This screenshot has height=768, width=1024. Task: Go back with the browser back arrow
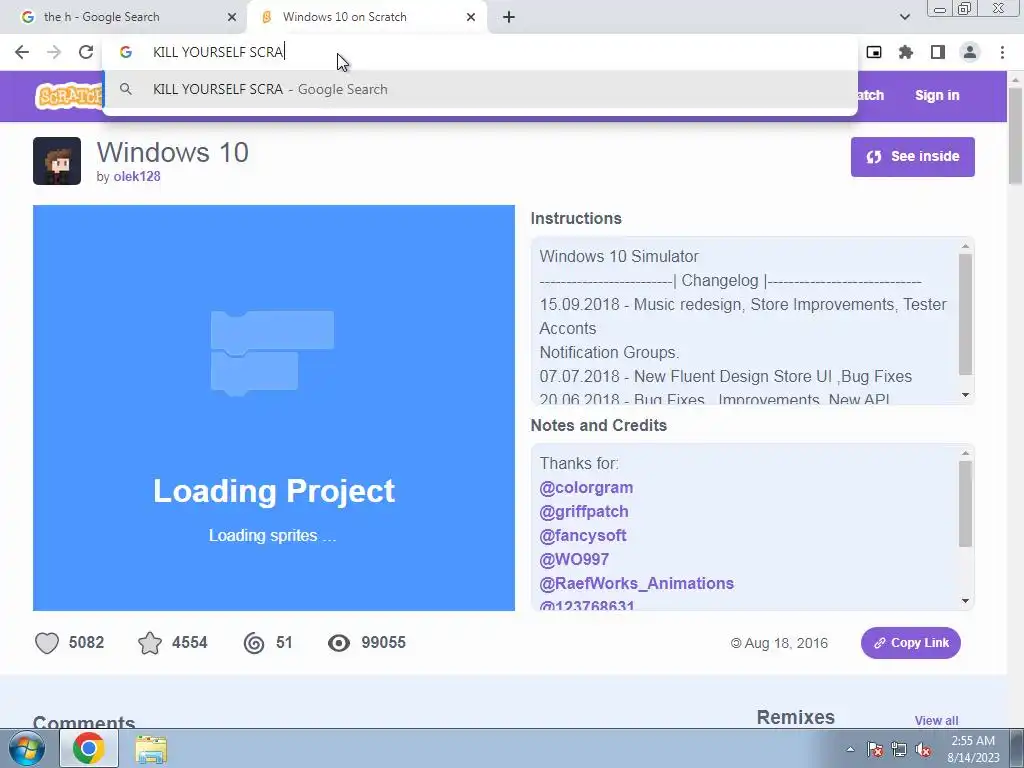tap(22, 52)
